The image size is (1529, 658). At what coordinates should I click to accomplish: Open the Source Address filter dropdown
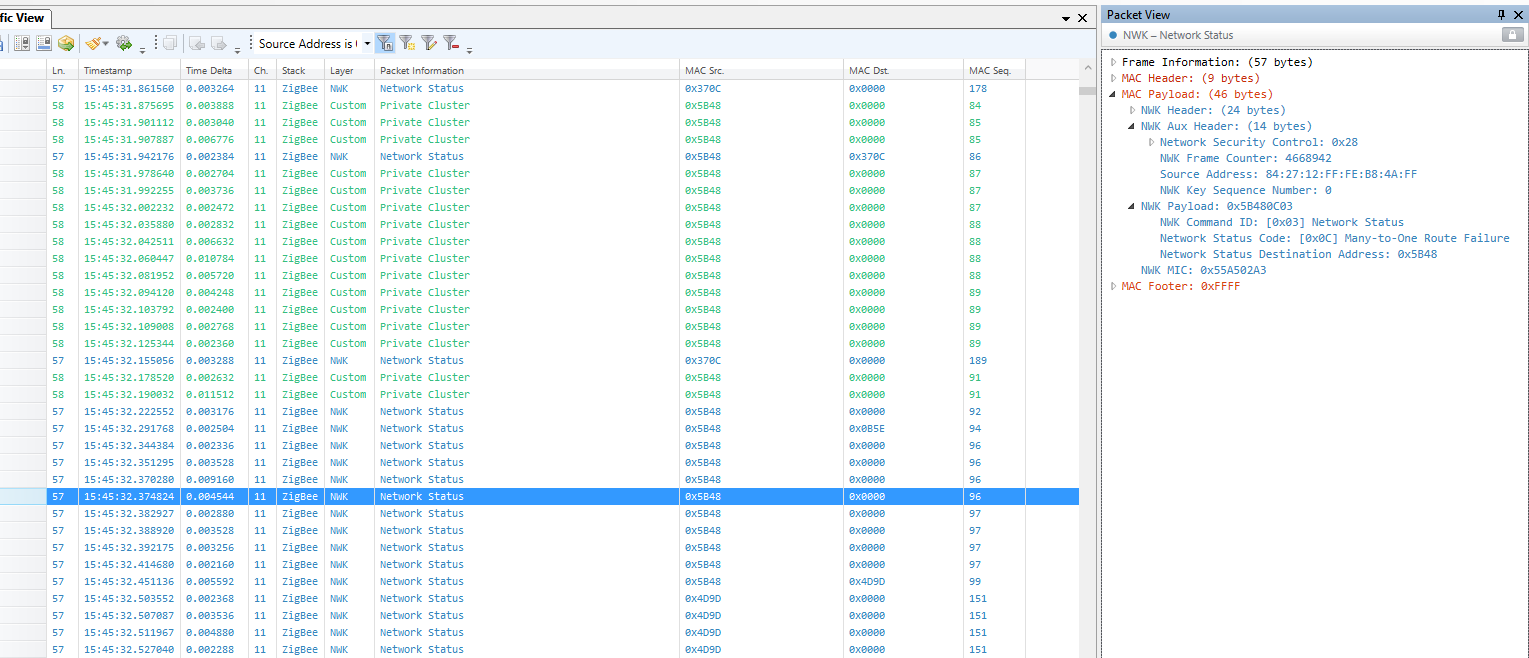click(x=367, y=44)
